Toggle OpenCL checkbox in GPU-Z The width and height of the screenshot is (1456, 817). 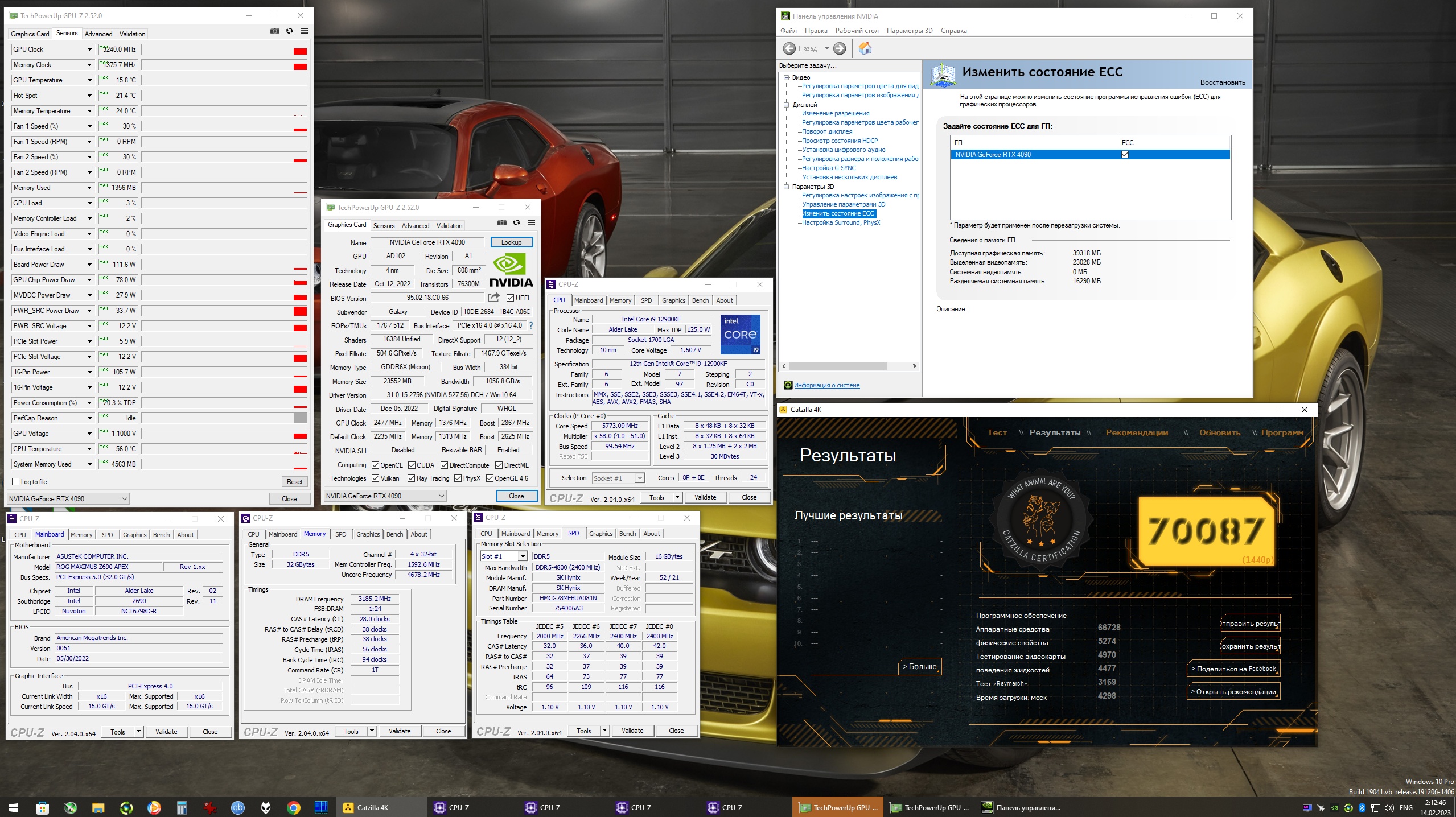click(376, 465)
